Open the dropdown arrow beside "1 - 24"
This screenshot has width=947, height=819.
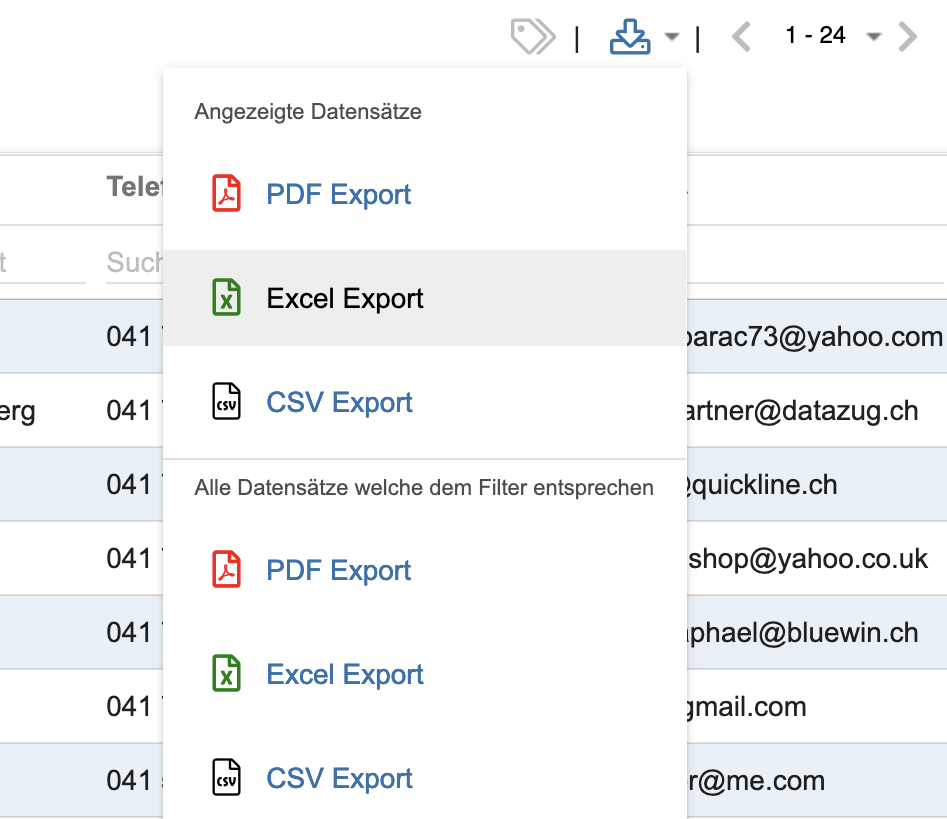(873, 38)
